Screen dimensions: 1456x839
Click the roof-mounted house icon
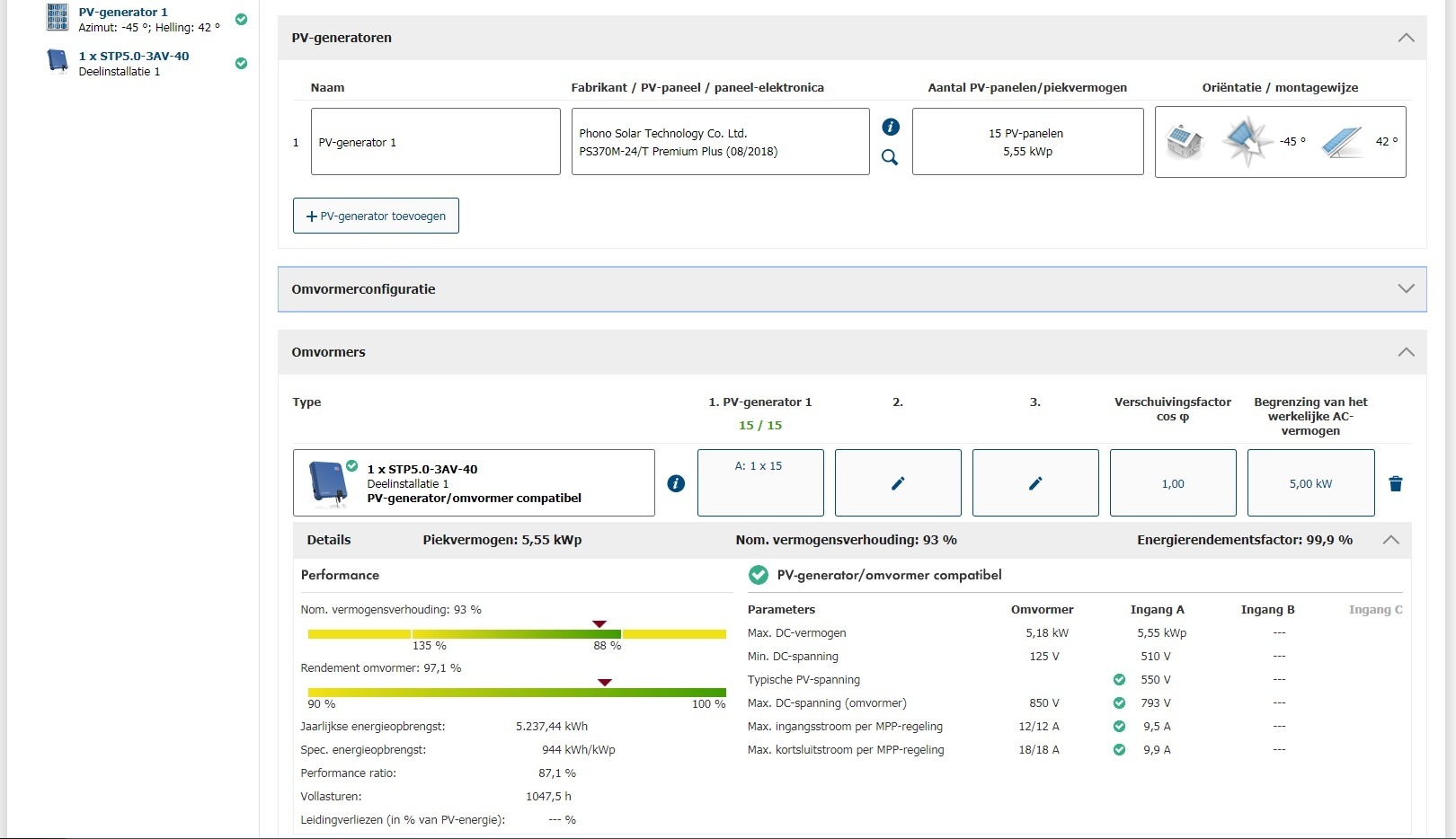(1184, 142)
